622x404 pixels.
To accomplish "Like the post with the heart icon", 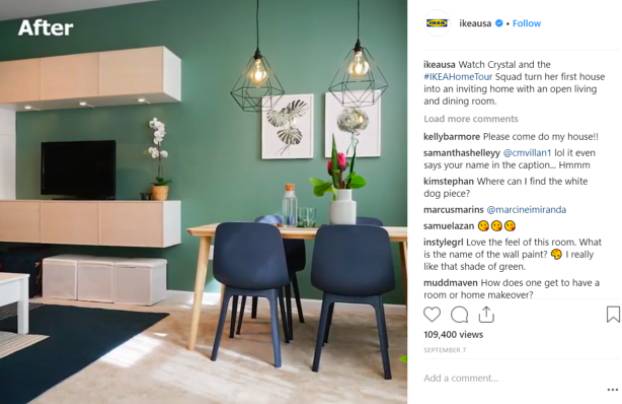I will click(432, 314).
